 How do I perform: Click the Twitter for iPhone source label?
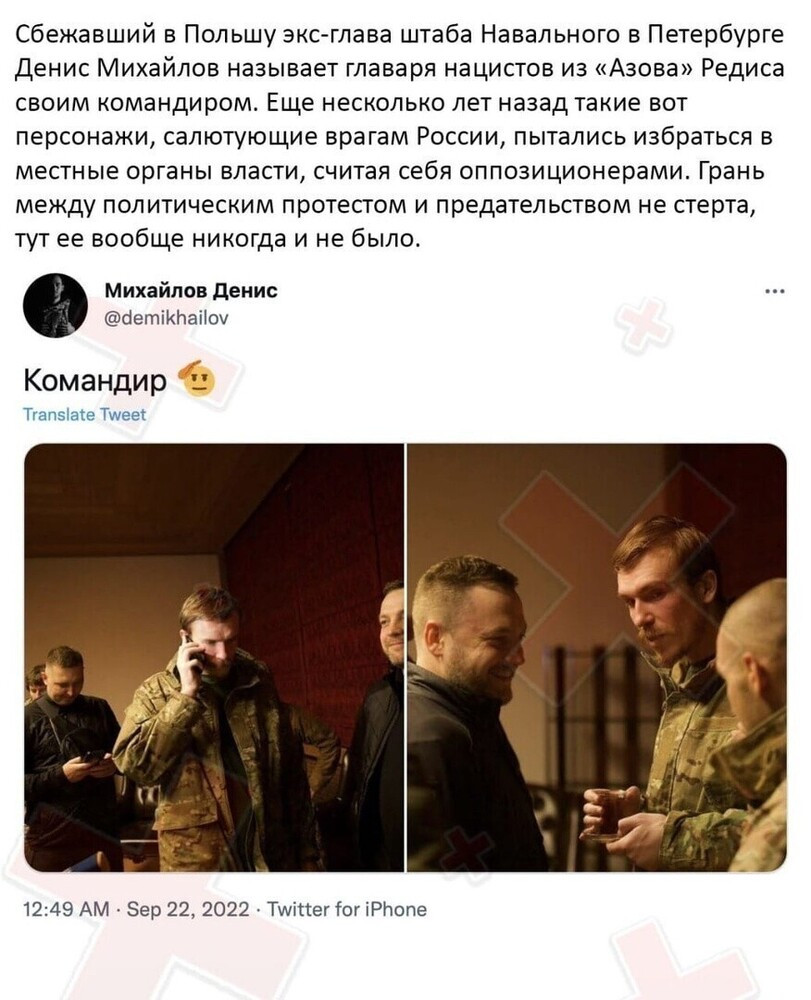[x=346, y=909]
